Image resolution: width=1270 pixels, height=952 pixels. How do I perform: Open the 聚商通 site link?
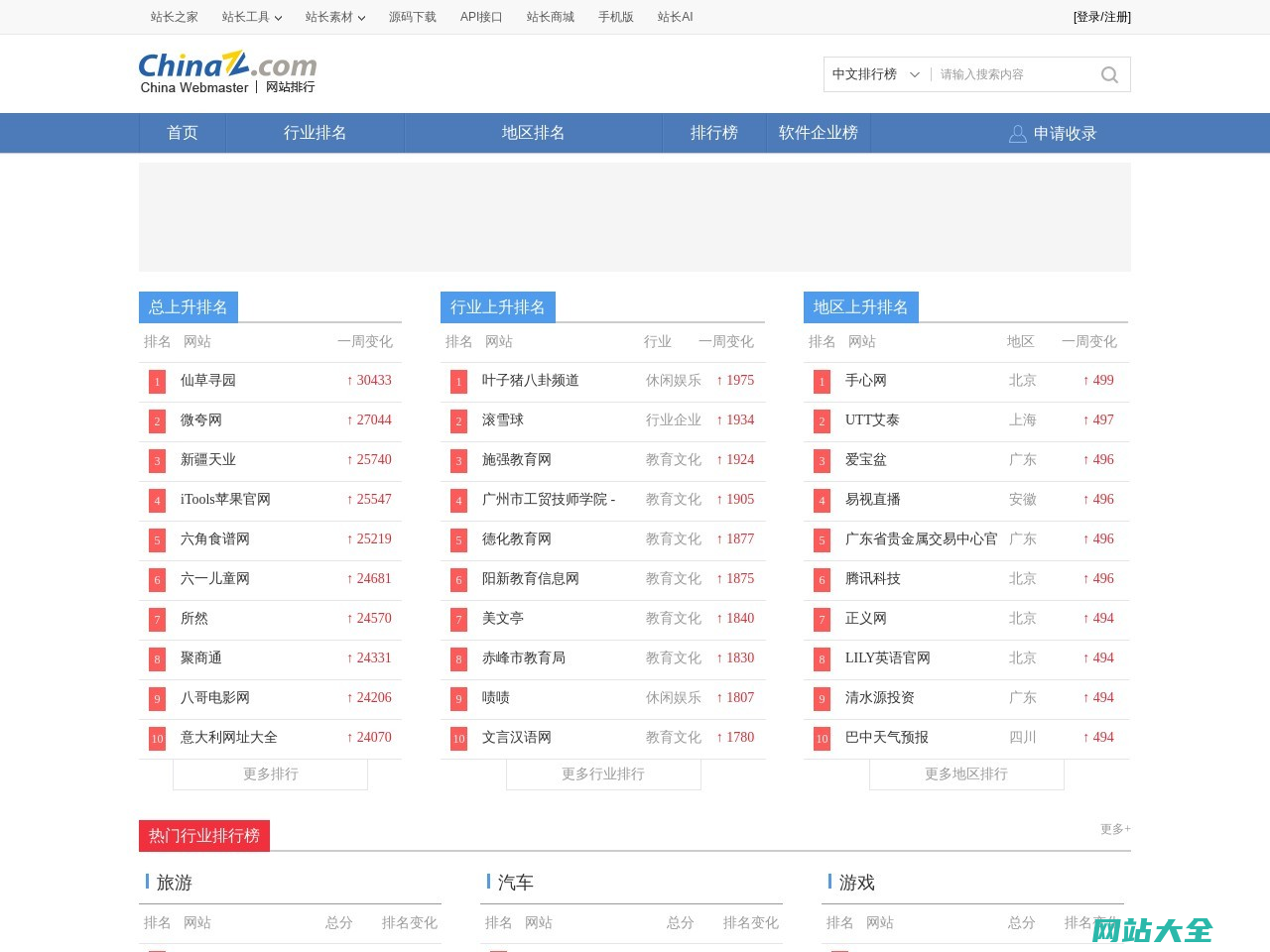coord(201,658)
